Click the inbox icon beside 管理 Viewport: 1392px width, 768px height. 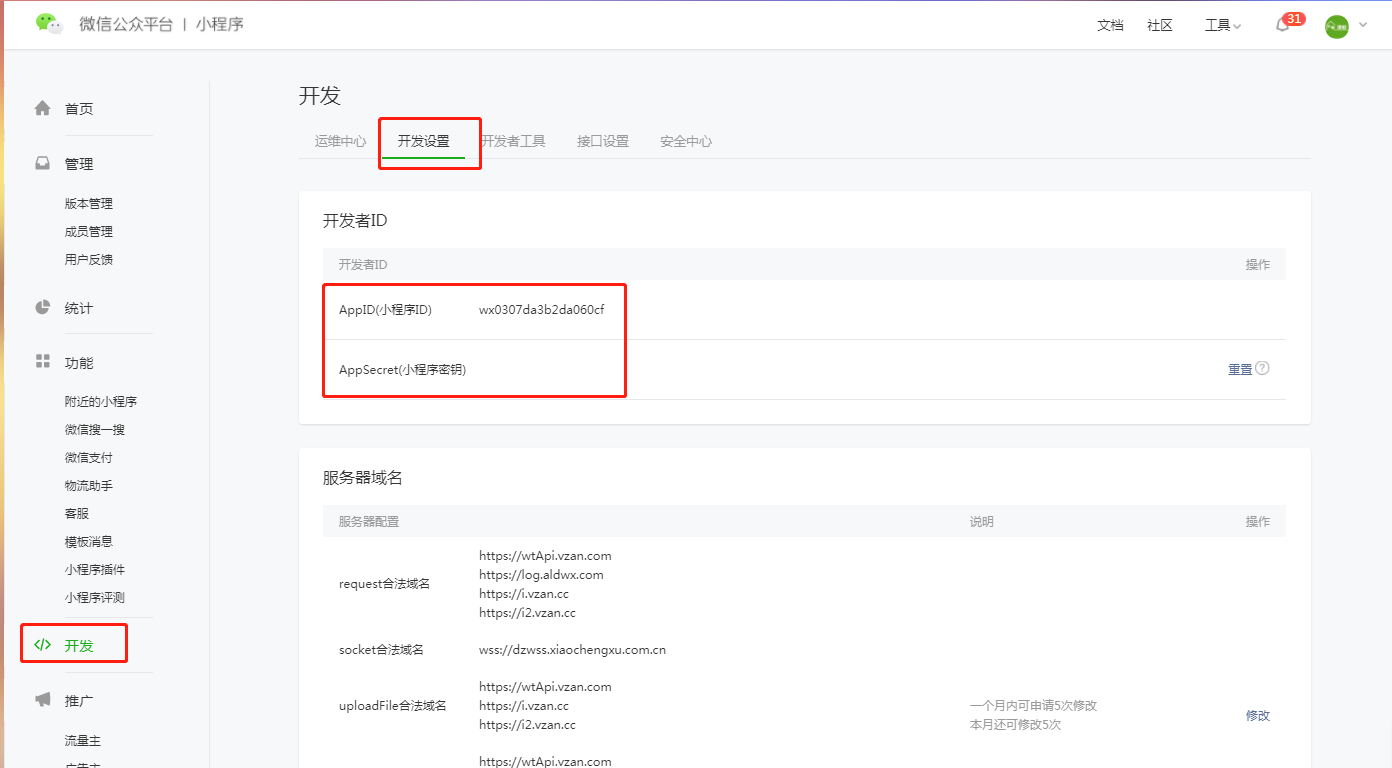(42, 163)
